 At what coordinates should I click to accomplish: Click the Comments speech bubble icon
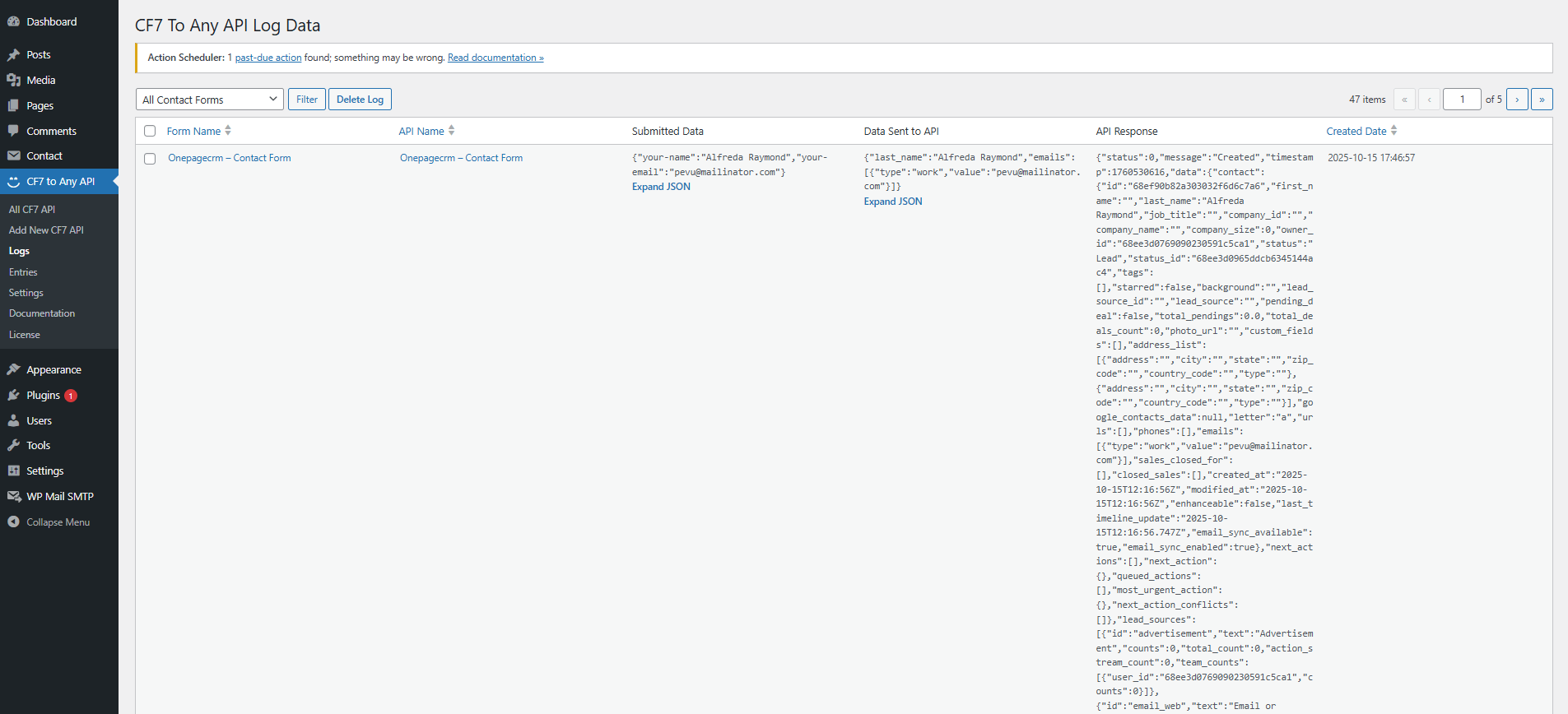[13, 131]
